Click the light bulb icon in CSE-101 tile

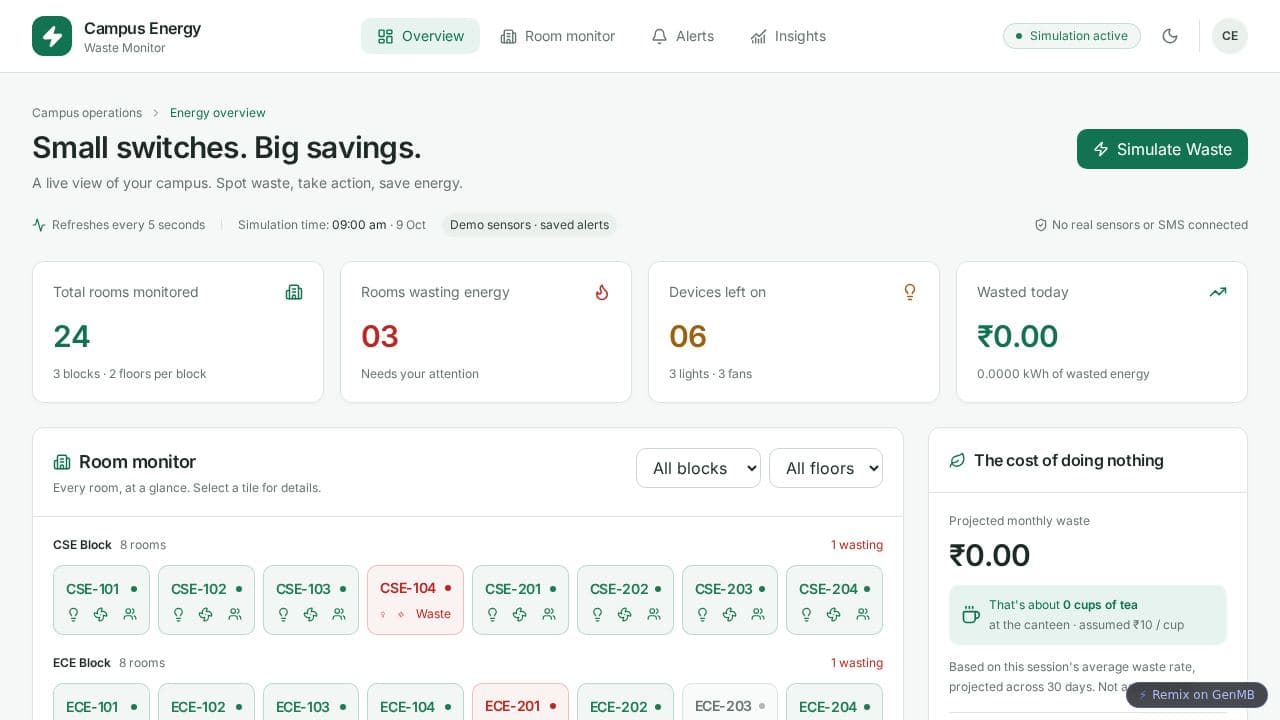click(x=73, y=614)
